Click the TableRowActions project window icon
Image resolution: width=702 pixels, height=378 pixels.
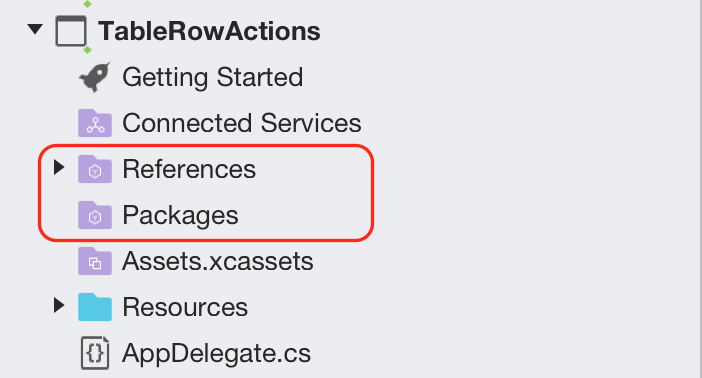pyautogui.click(x=71, y=31)
